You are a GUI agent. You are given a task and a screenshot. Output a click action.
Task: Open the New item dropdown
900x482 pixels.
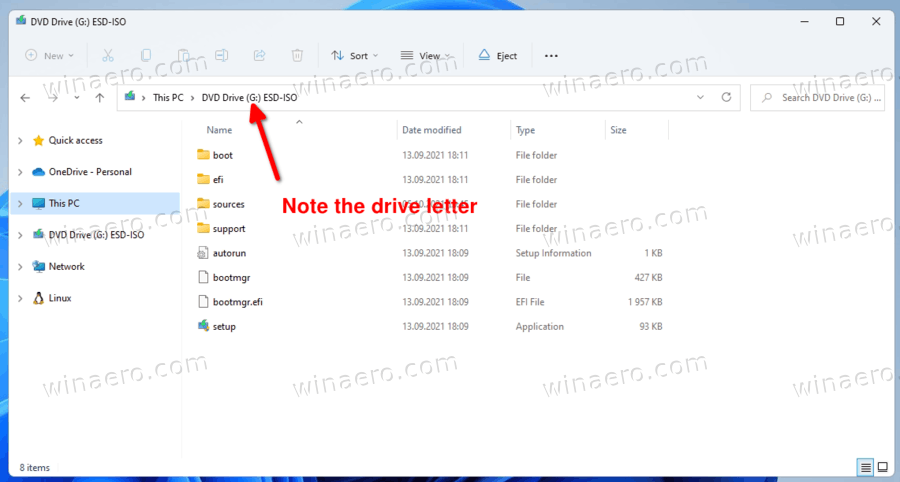[50, 56]
